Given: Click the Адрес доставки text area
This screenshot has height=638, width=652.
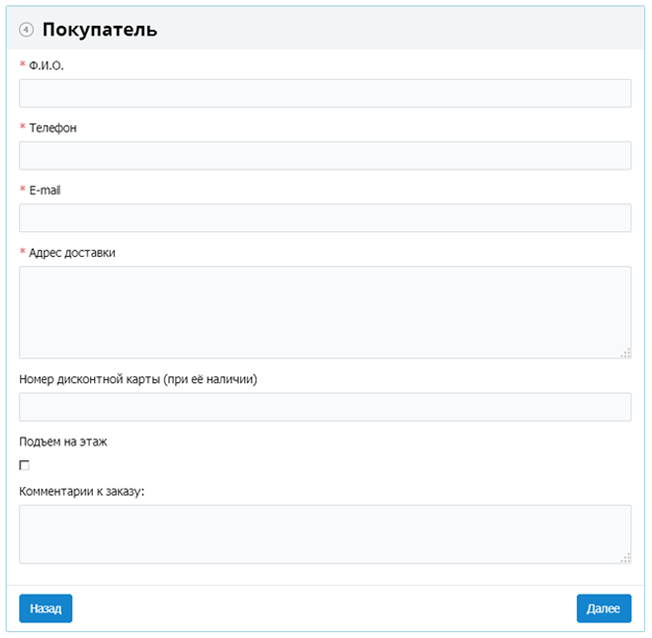Looking at the screenshot, I should pyautogui.click(x=325, y=312).
